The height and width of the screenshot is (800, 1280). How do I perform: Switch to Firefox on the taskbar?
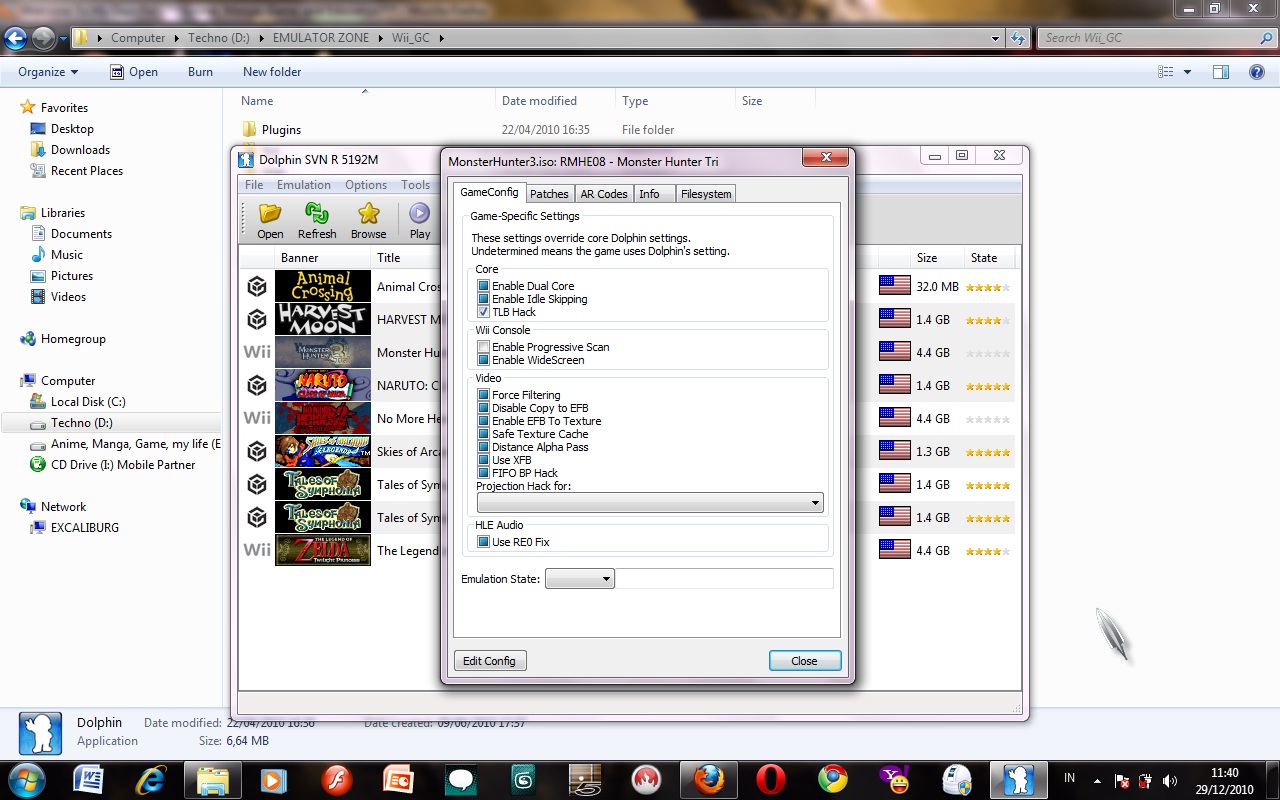[x=709, y=779]
